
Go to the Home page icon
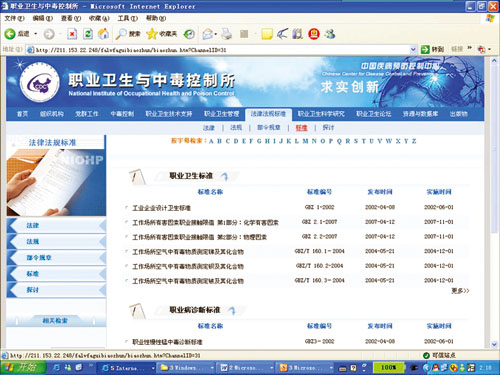pos(104,34)
